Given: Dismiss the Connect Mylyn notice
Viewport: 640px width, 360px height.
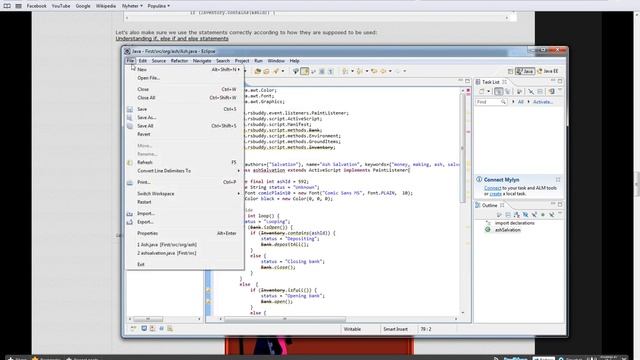Looking at the screenshot, I should 558,180.
